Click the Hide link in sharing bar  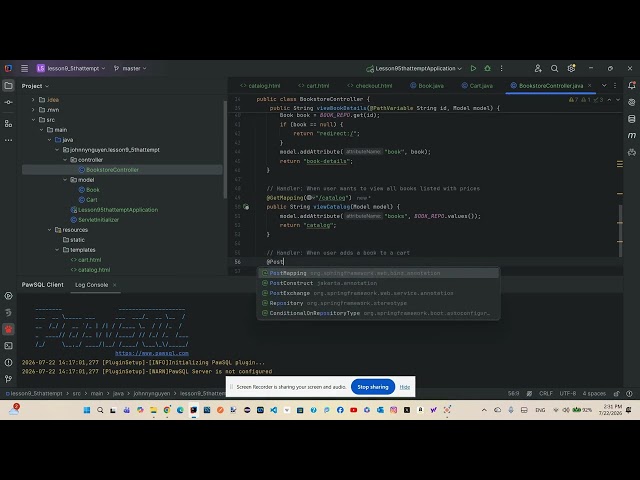[404, 387]
